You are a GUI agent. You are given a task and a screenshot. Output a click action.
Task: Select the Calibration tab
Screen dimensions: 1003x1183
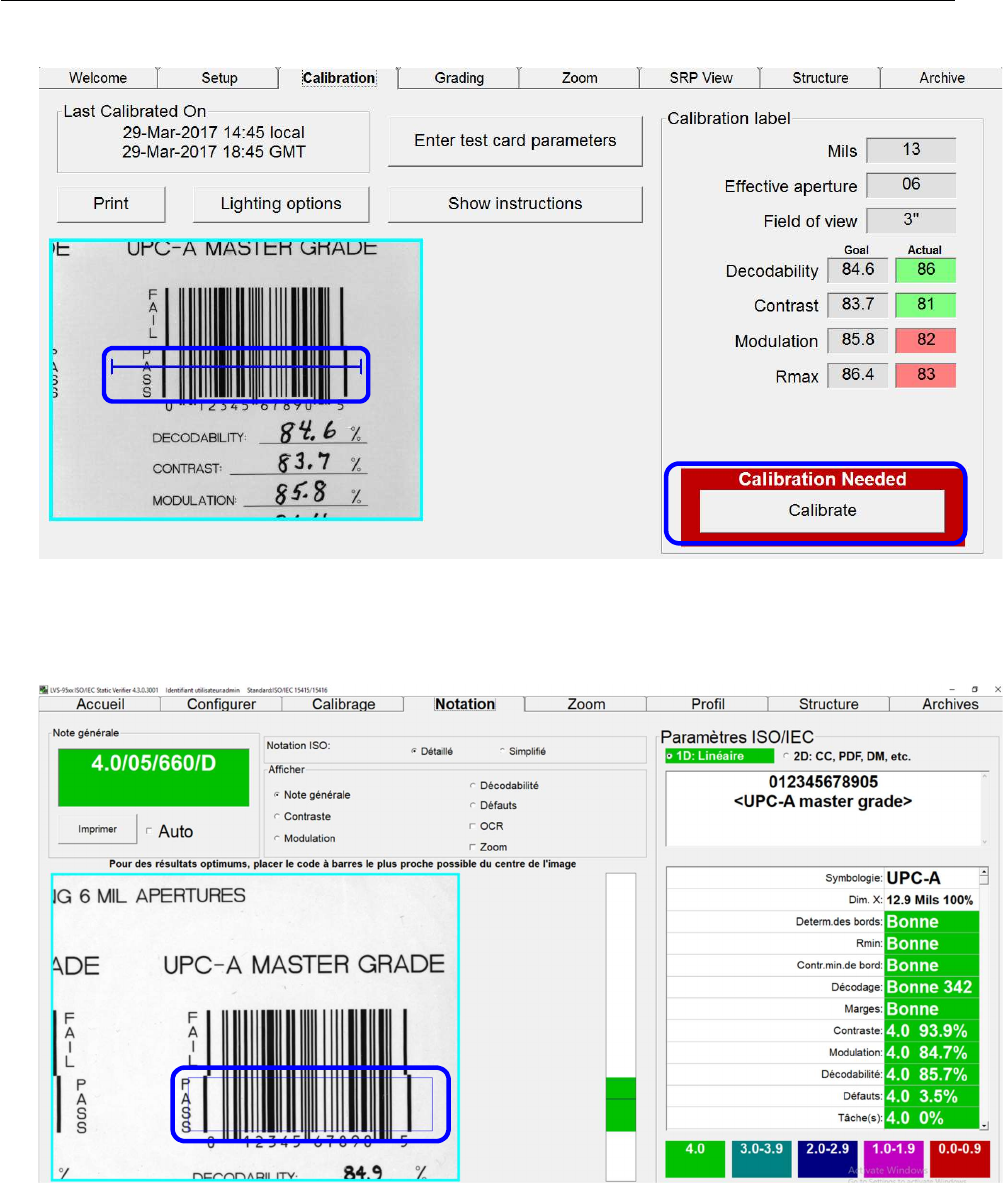[338, 78]
